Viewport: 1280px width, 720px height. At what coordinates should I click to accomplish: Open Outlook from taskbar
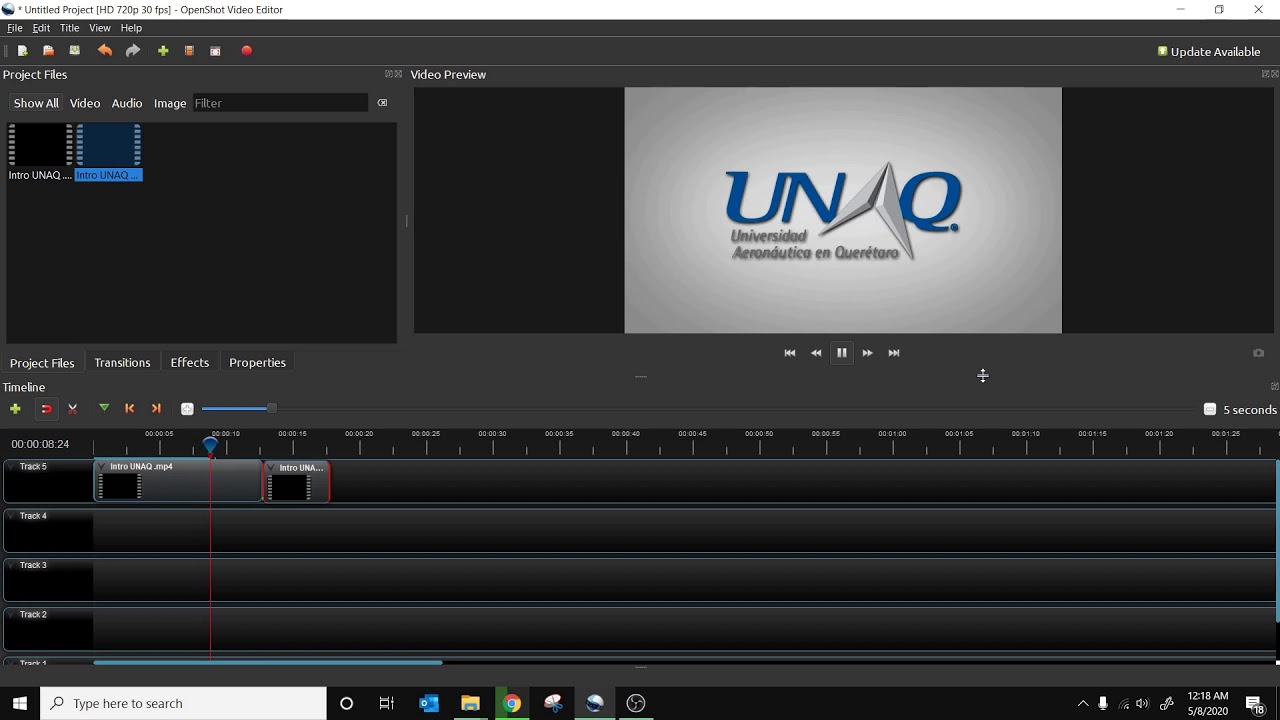click(x=429, y=703)
